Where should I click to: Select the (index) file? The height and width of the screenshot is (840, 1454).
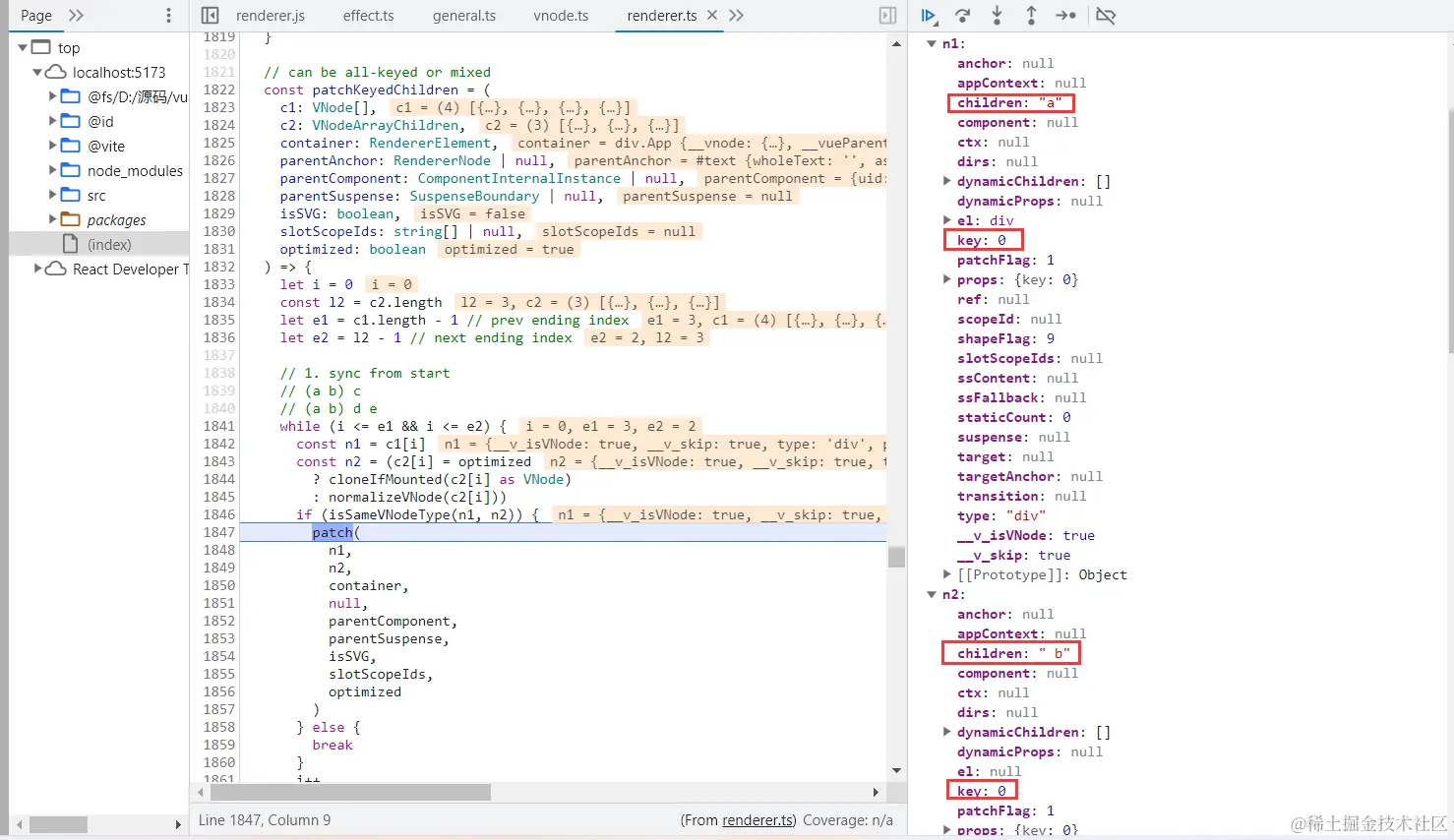tap(109, 244)
